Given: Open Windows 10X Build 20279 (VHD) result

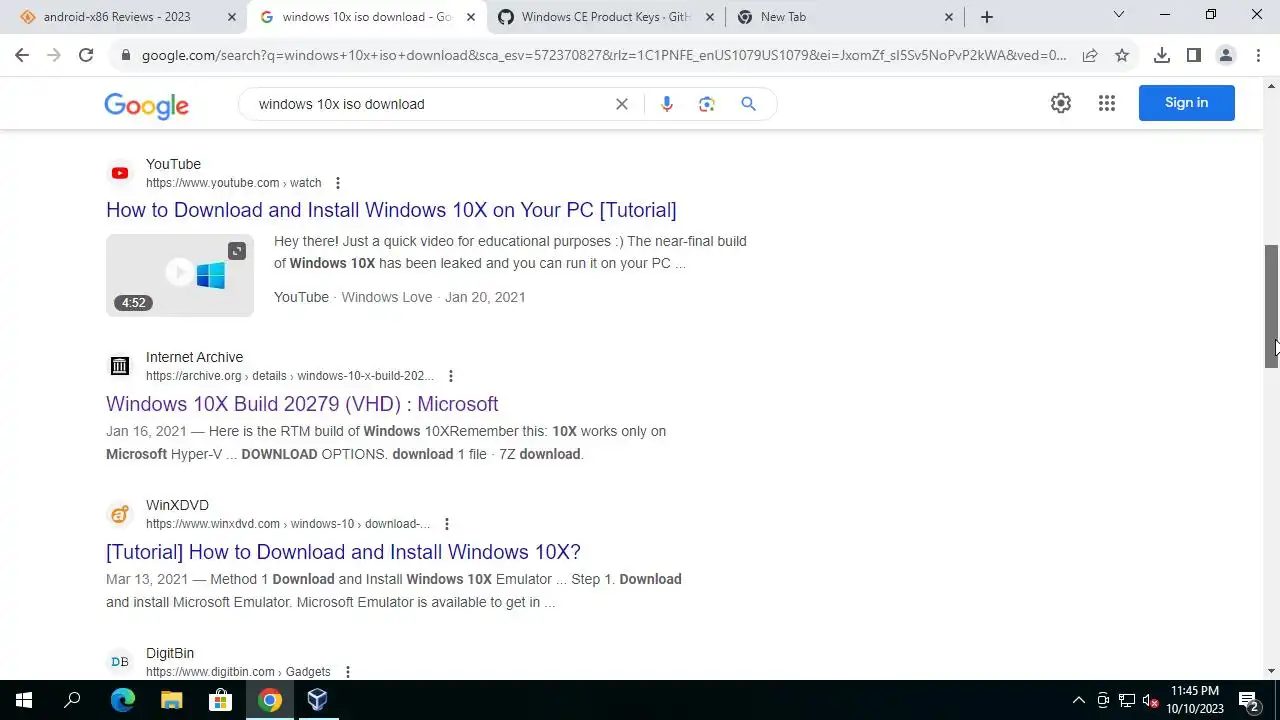Looking at the screenshot, I should [x=302, y=404].
